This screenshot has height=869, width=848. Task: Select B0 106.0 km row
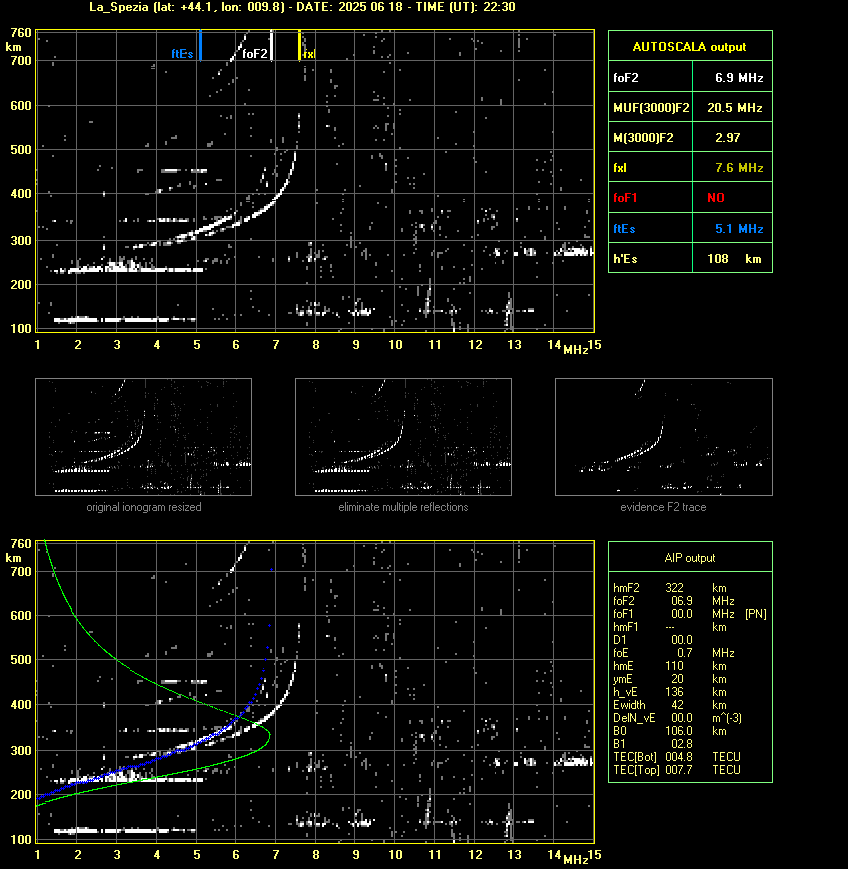(670, 731)
